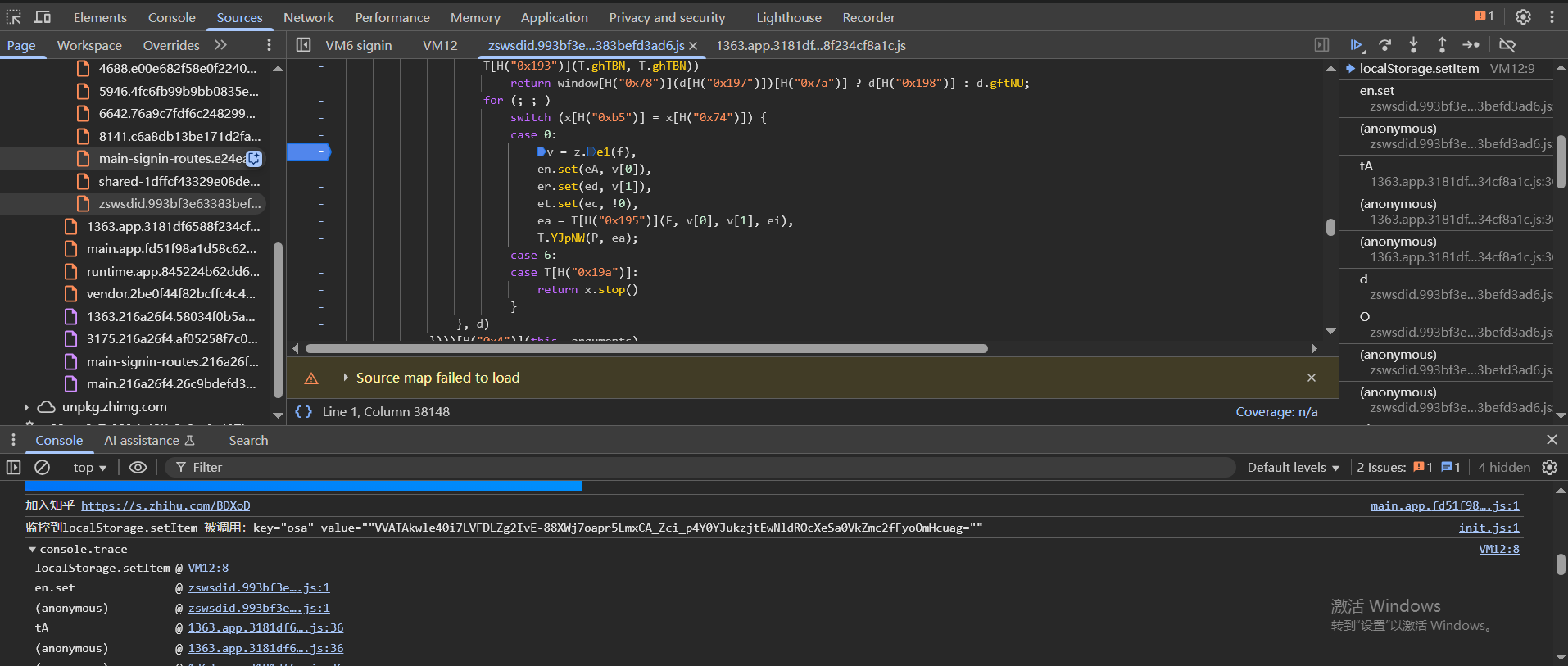Expand the unpkg.zhimg.com tree node
Image resolution: width=1568 pixels, height=666 pixels.
pos(26,407)
